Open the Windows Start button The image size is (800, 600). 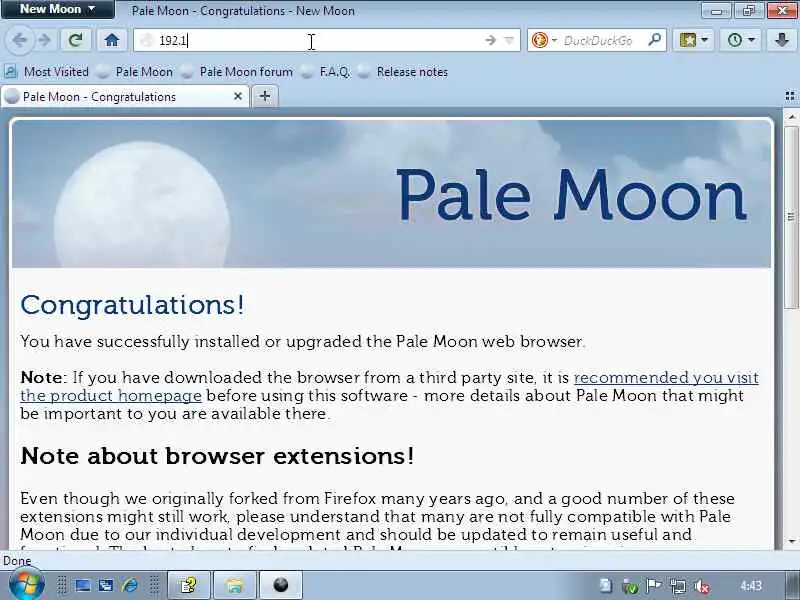click(27, 585)
